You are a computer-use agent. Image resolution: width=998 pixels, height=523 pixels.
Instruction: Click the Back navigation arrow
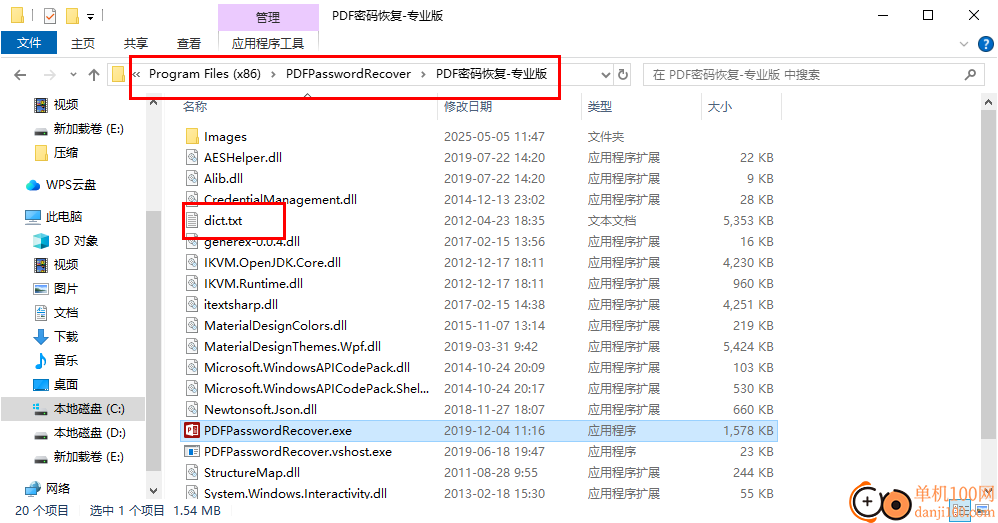coord(20,75)
